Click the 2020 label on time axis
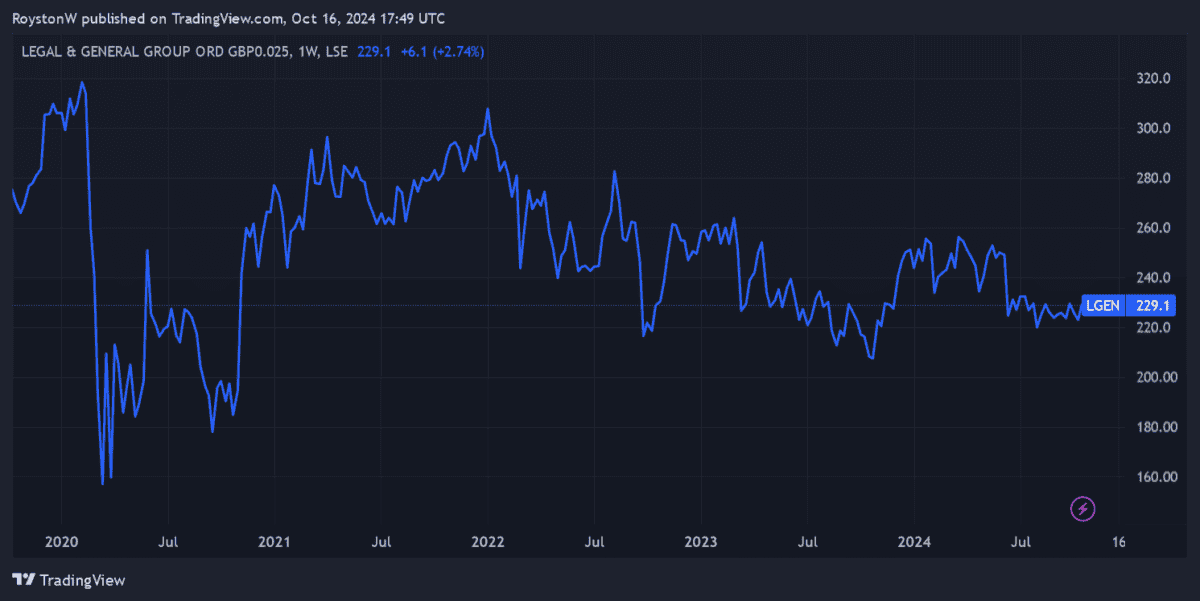This screenshot has width=1200, height=601. pyautogui.click(x=61, y=542)
